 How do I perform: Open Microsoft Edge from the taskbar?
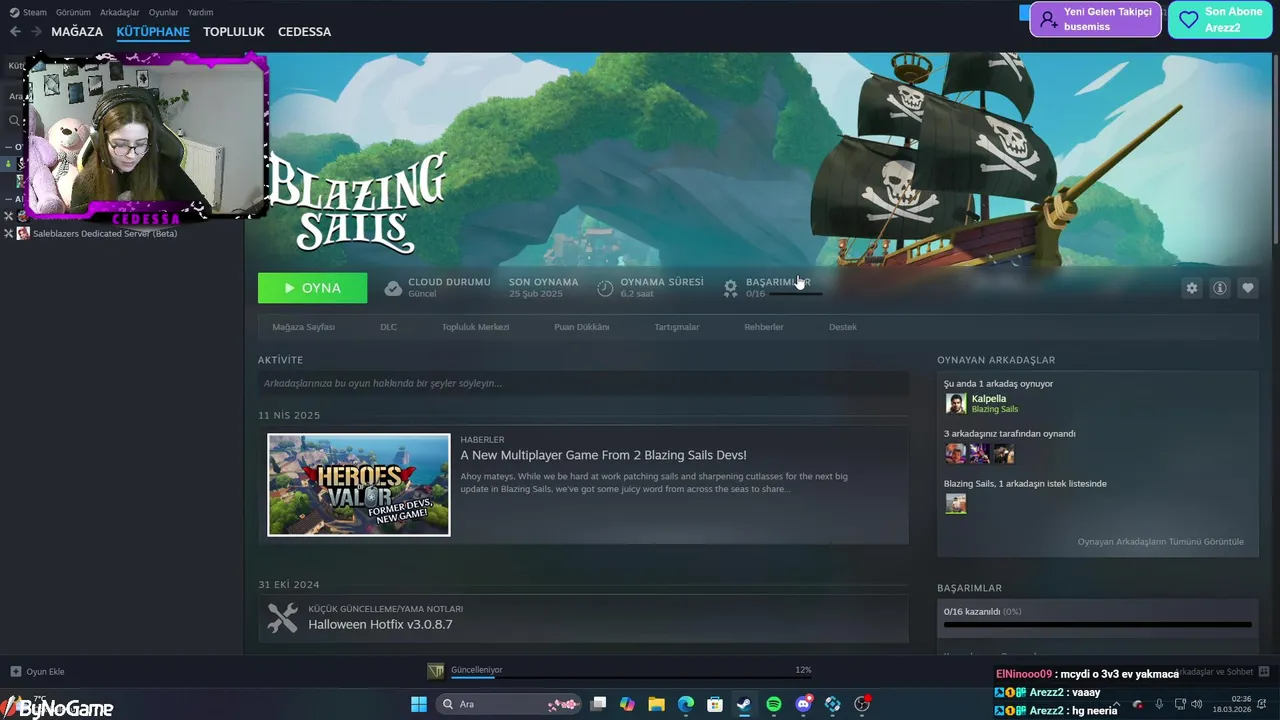click(x=685, y=704)
